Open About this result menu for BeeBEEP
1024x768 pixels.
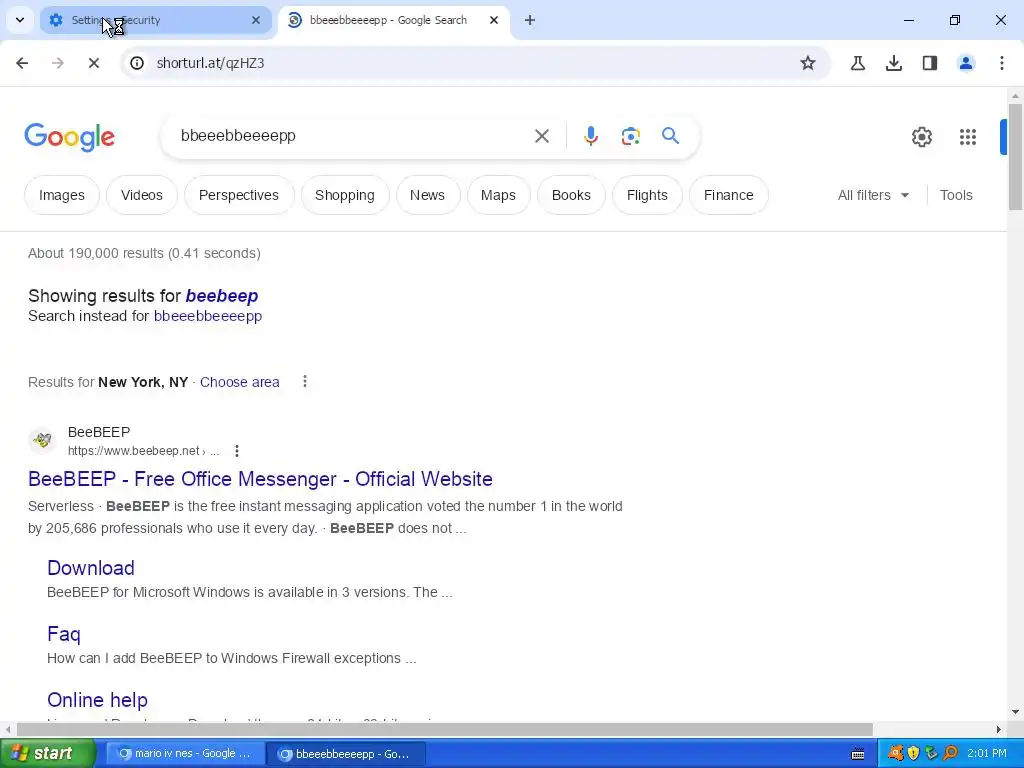(x=237, y=451)
